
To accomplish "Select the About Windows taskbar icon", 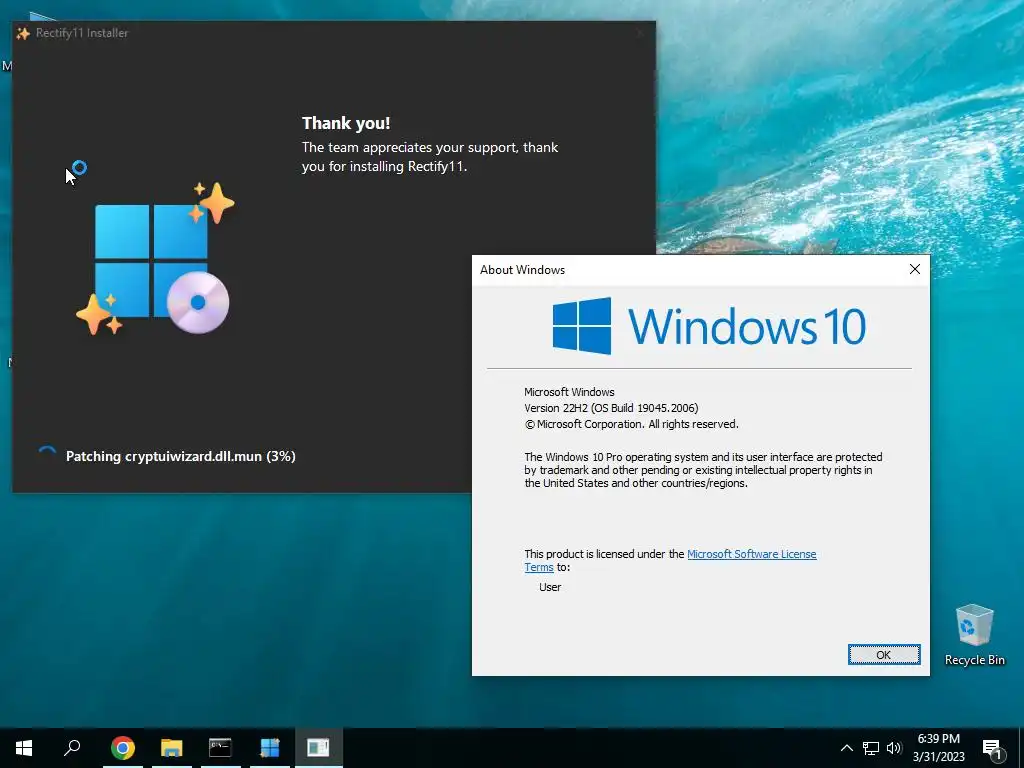I will pyautogui.click(x=318, y=747).
